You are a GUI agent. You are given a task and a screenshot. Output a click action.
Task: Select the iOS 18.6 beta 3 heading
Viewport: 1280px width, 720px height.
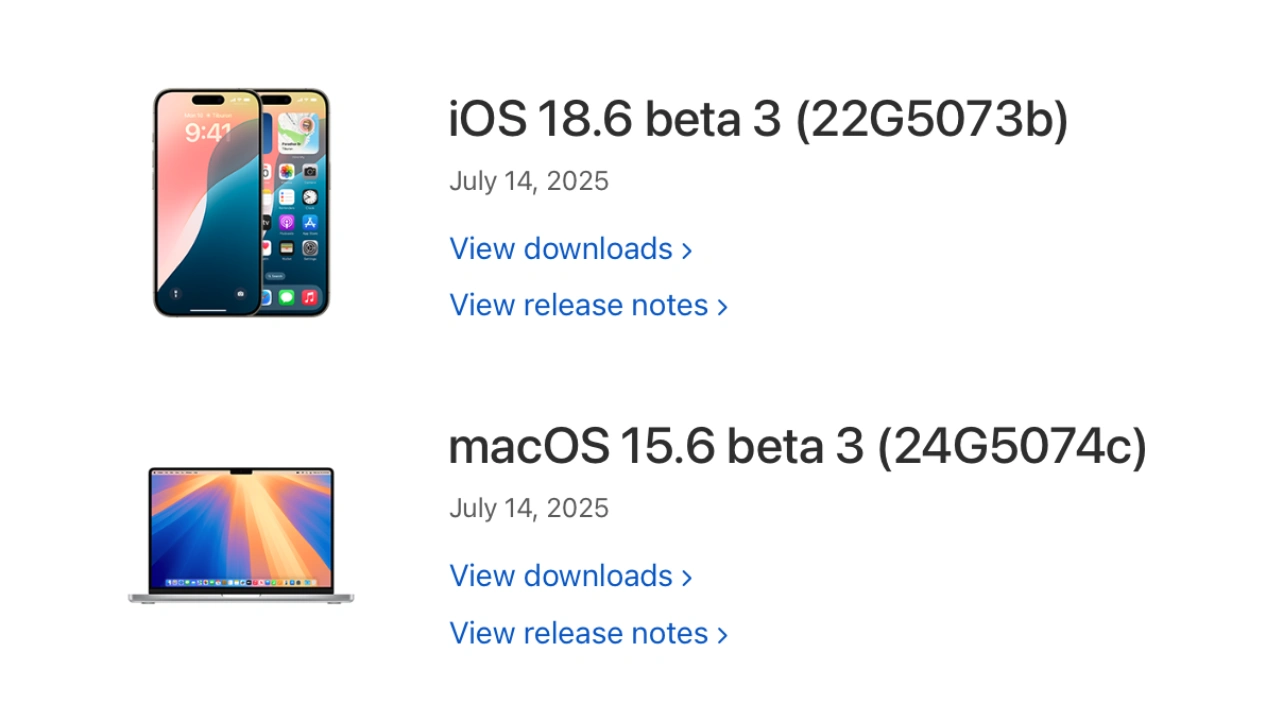757,118
